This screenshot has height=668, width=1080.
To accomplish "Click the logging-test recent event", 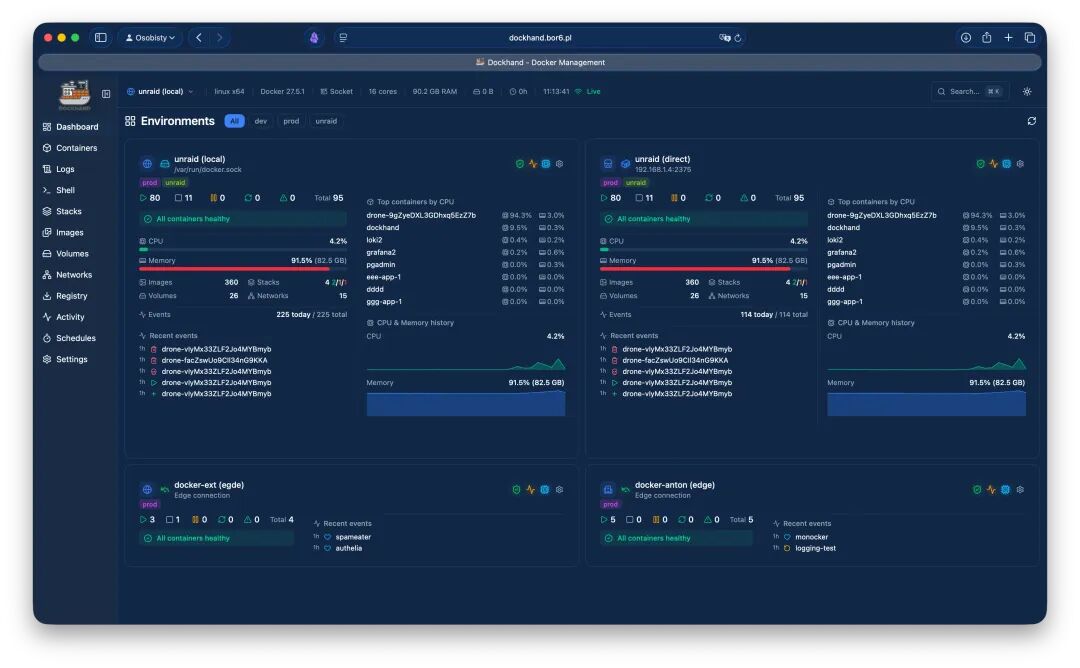I will tap(815, 549).
